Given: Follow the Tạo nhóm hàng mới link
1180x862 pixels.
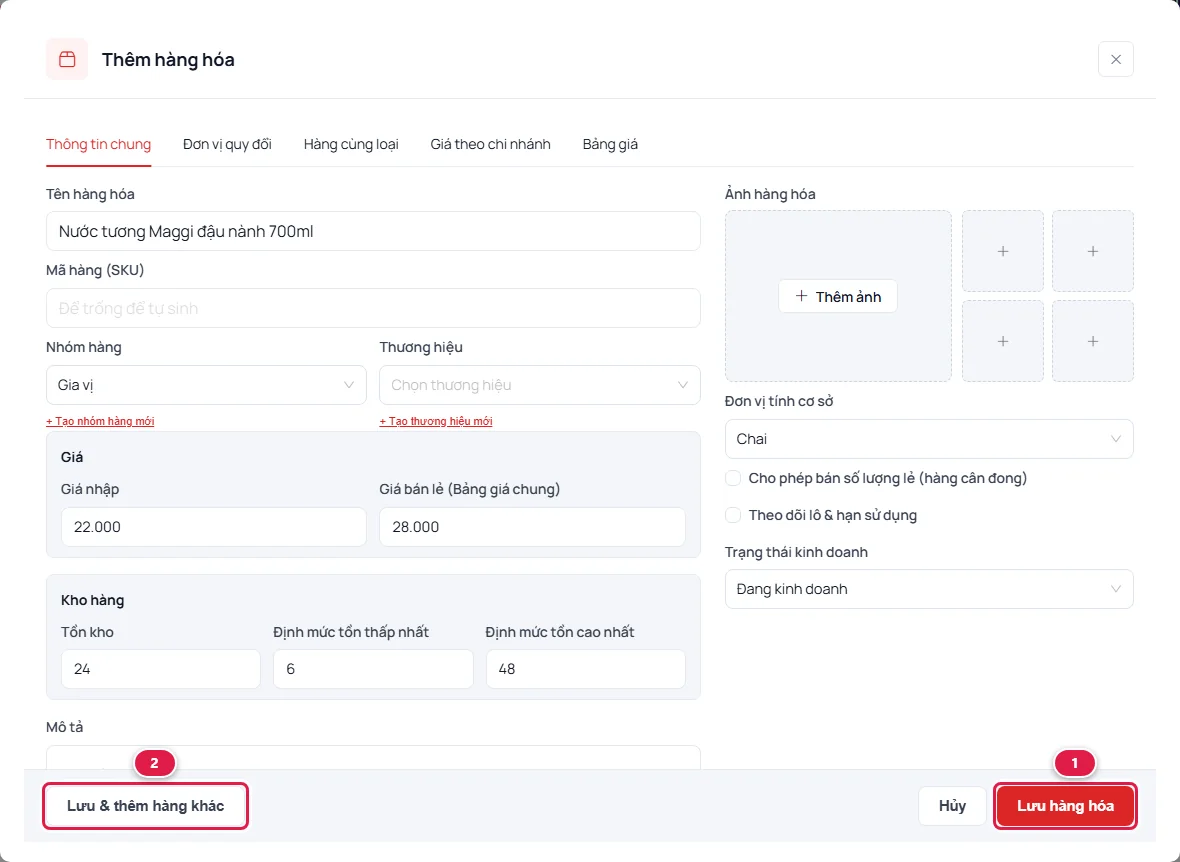Looking at the screenshot, I should point(100,422).
